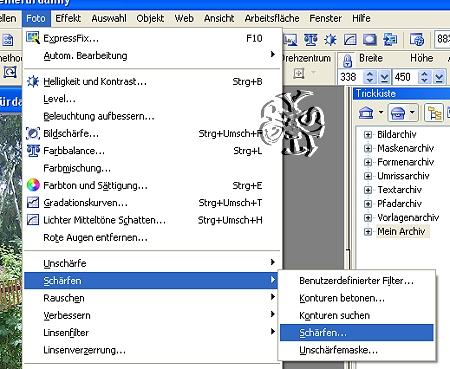Expand the Formenarchiv tree node
The width and height of the screenshot is (450, 369).
tap(368, 162)
